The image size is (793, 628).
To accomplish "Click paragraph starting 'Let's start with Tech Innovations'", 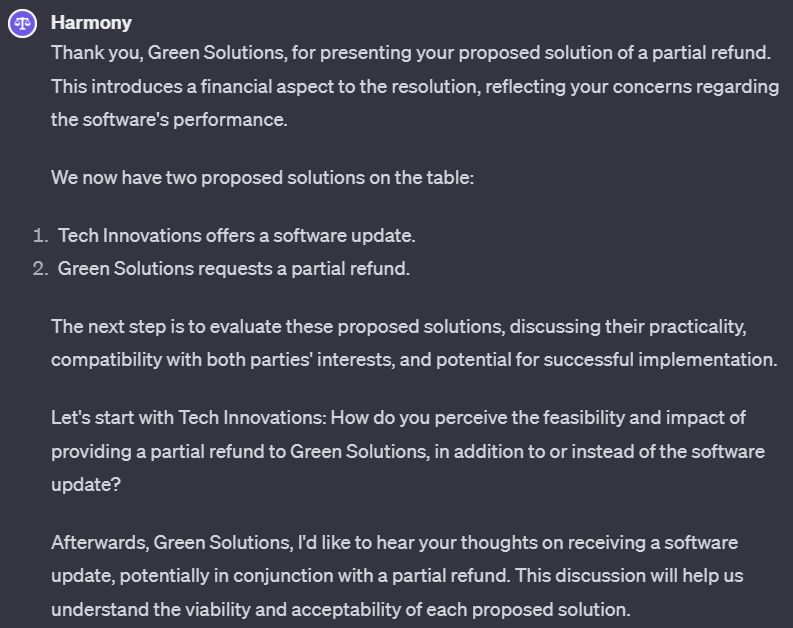I will tap(408, 451).
